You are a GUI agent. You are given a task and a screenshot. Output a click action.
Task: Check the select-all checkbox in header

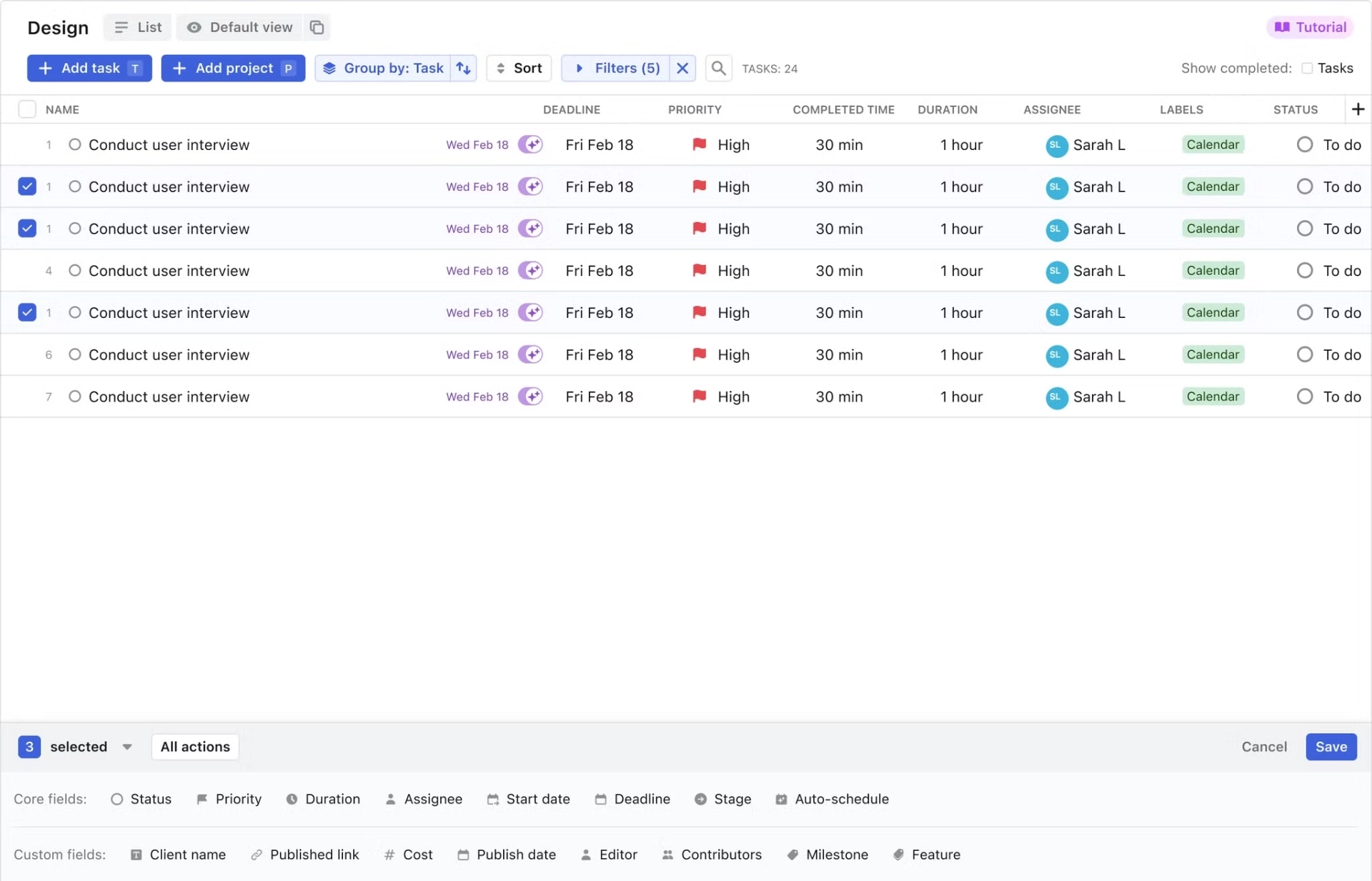click(27, 109)
